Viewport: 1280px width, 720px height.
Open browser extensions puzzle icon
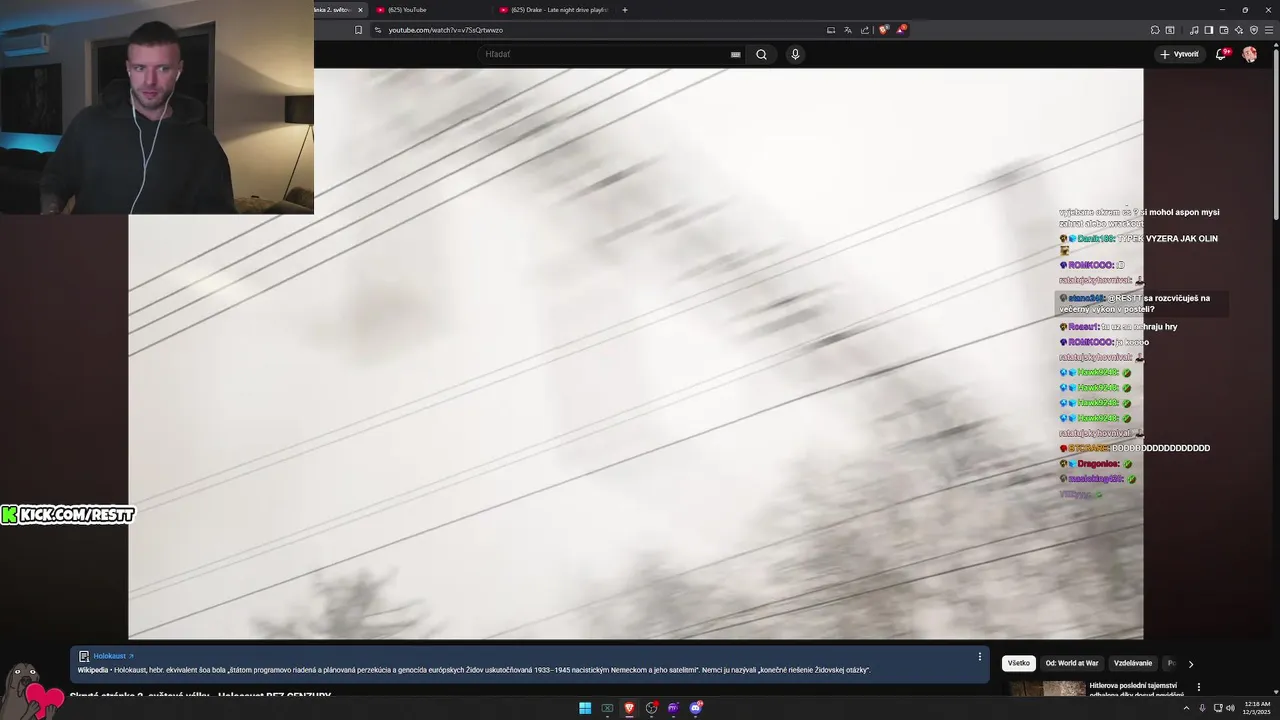click(x=1155, y=30)
